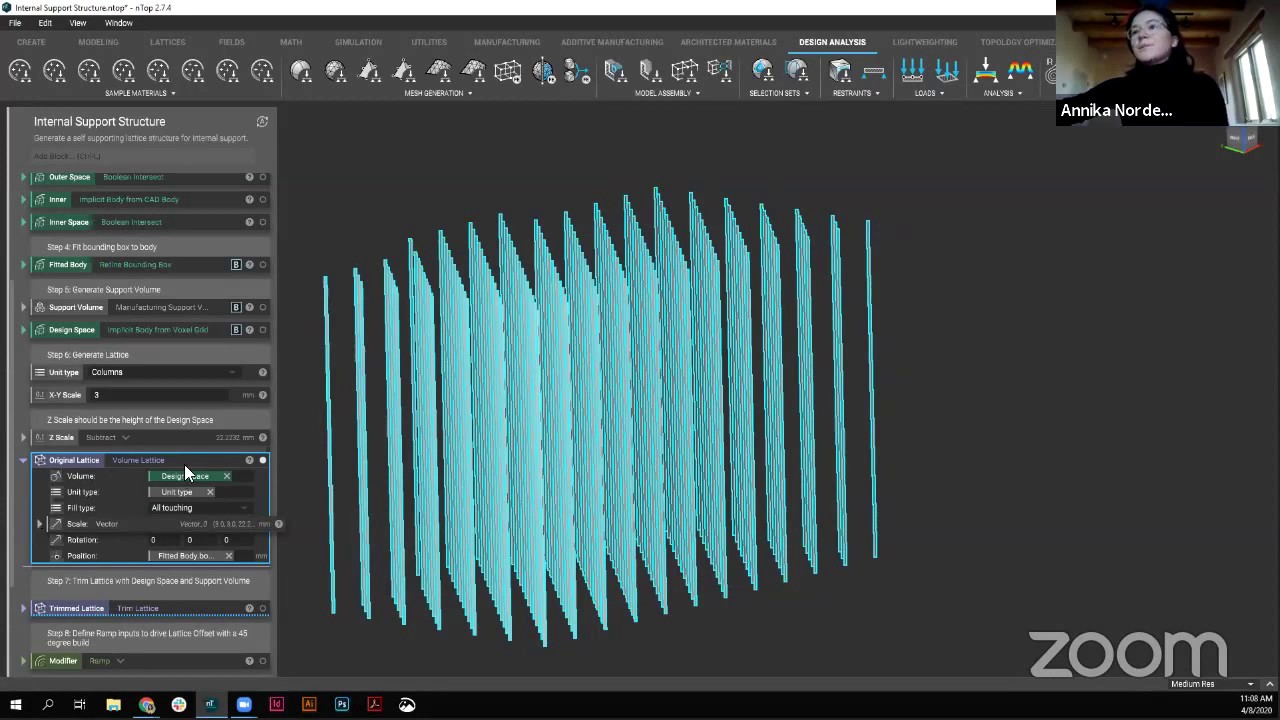Switch to the Lattices ribbon tab
The width and height of the screenshot is (1280, 720).
[167, 42]
